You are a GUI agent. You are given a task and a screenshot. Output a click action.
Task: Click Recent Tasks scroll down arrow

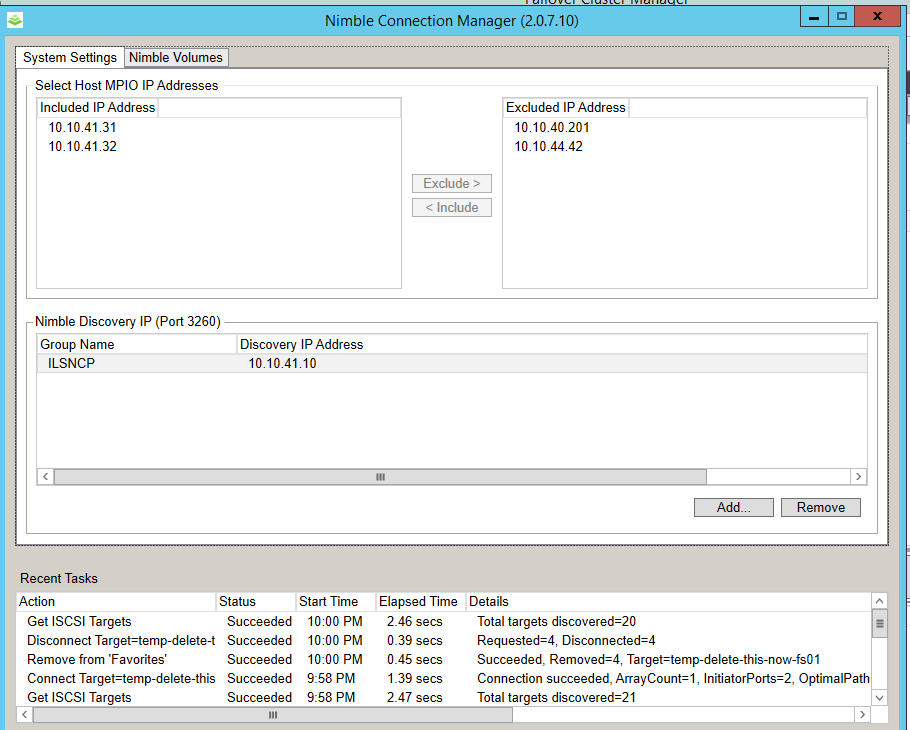click(x=880, y=698)
